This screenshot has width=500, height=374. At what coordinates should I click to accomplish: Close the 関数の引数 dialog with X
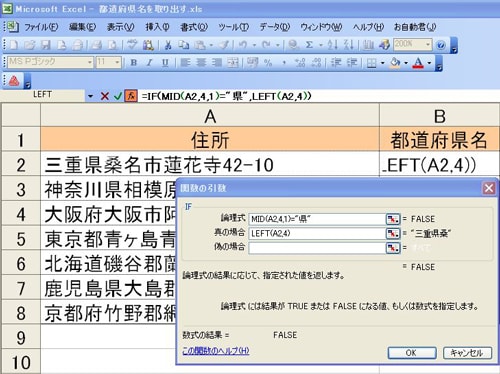489,188
